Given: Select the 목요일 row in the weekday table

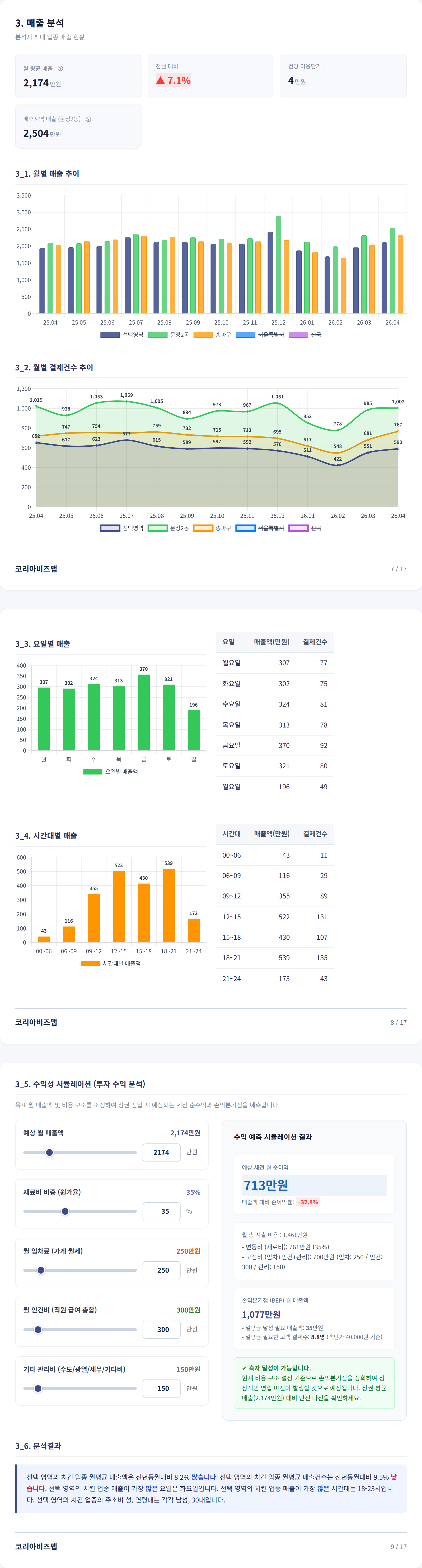Looking at the screenshot, I should pos(275,725).
